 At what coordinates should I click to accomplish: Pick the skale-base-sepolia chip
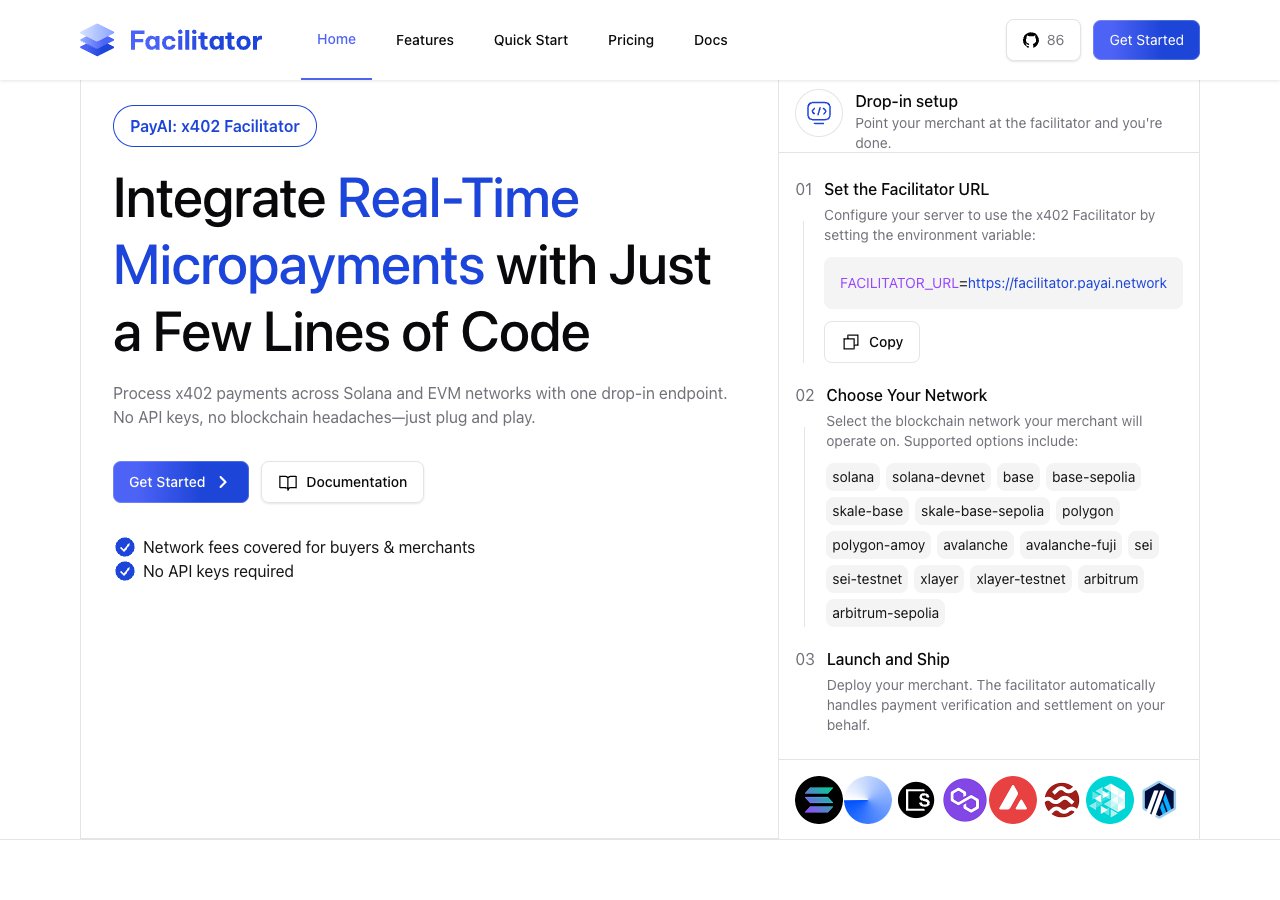tap(982, 511)
